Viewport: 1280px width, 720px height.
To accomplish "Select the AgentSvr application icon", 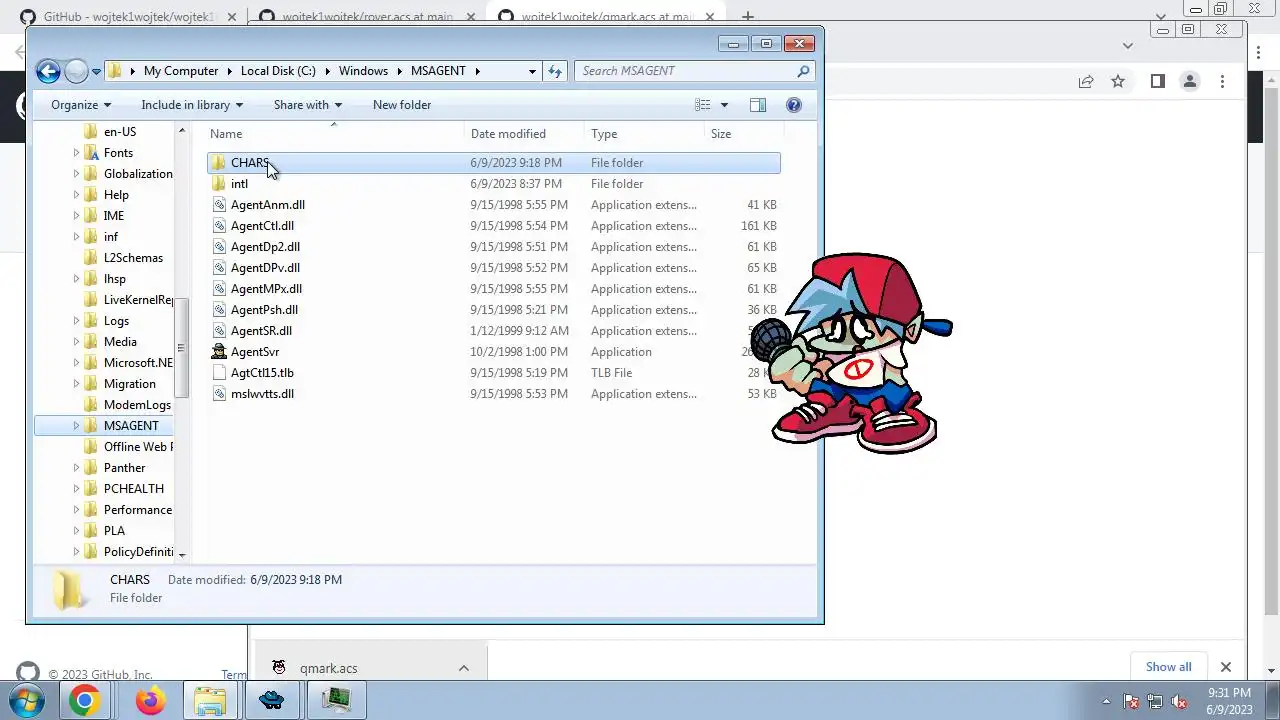I will click(x=219, y=352).
